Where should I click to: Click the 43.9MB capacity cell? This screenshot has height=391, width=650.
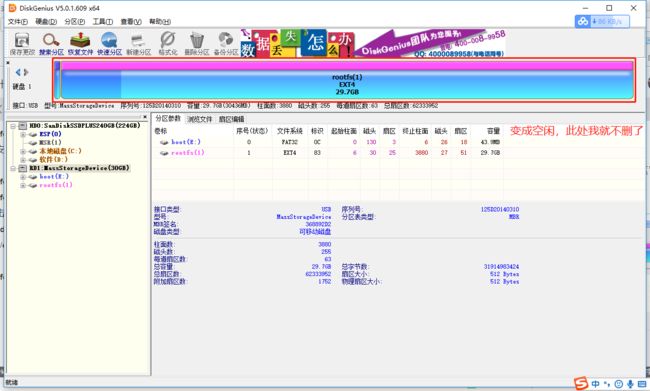coord(490,142)
